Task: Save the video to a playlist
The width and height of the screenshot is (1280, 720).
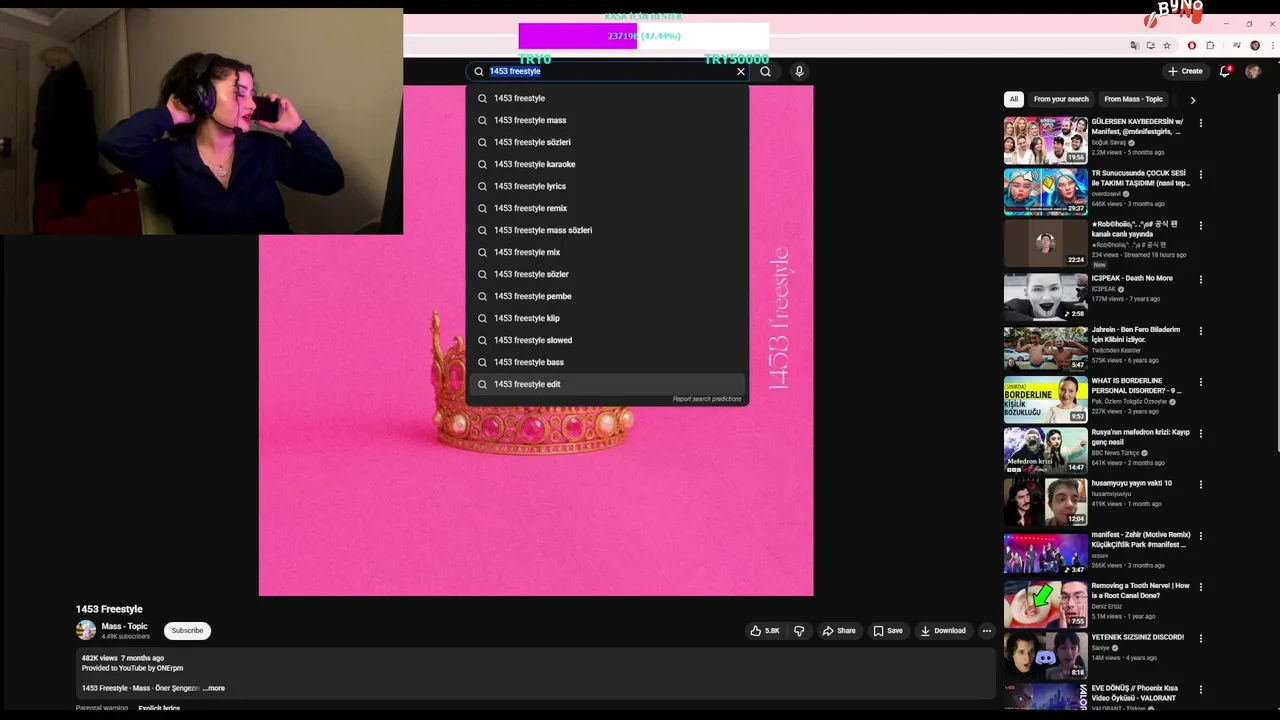Action: tap(888, 631)
